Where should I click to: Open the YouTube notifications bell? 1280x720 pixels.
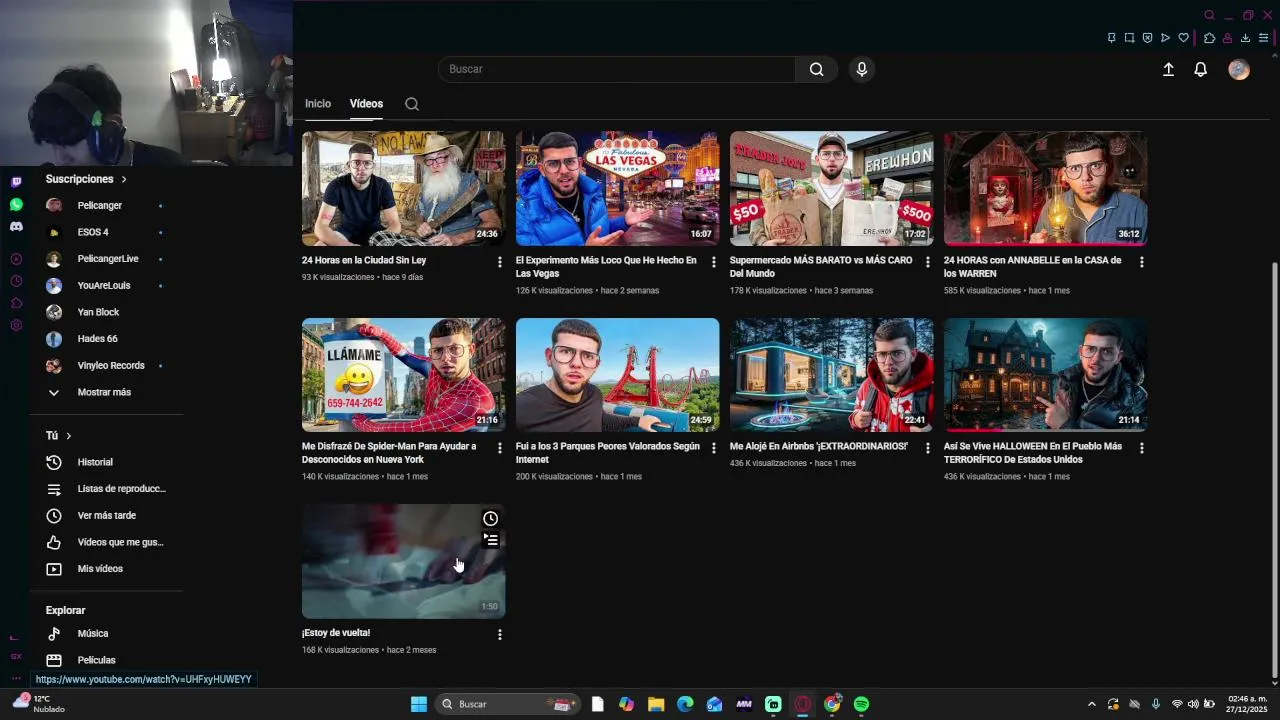point(1201,69)
